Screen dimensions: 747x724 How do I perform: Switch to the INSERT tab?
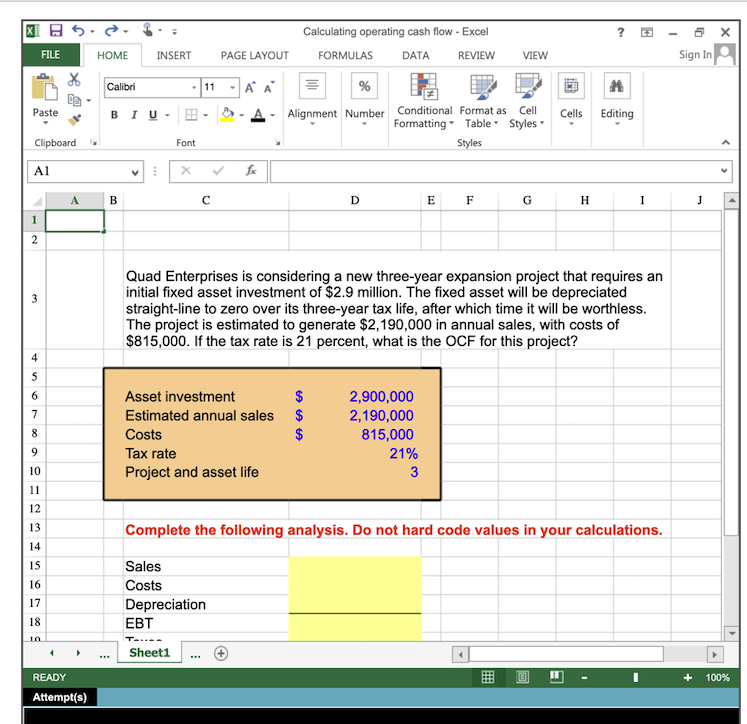pyautogui.click(x=174, y=56)
